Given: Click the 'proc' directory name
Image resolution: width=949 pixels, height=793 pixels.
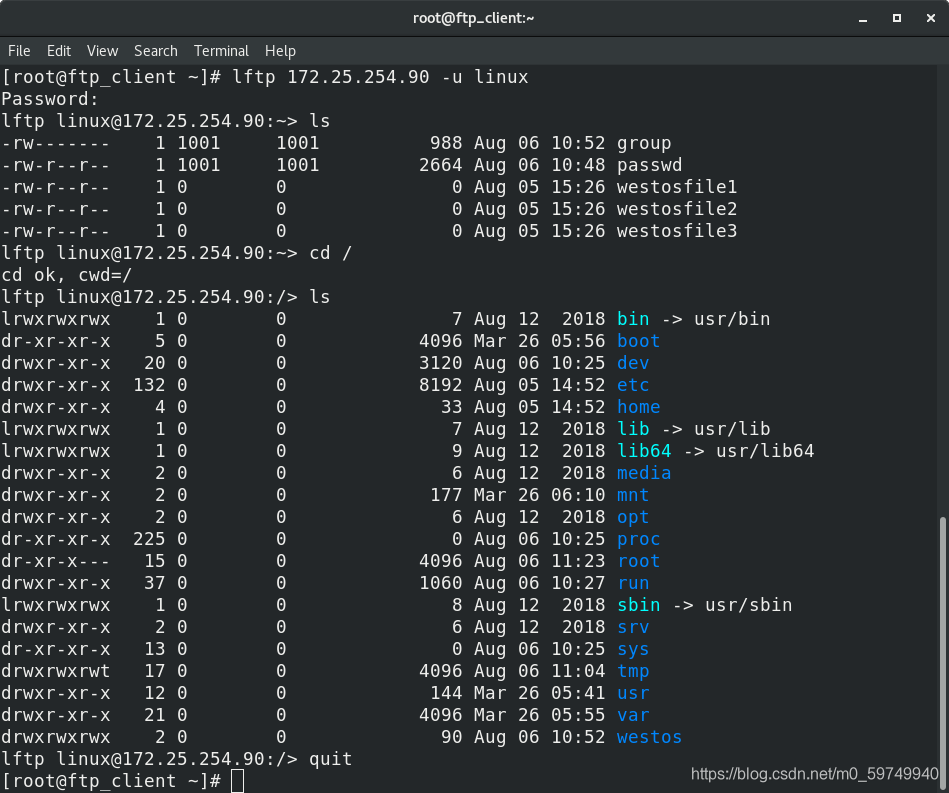Looking at the screenshot, I should [x=639, y=539].
